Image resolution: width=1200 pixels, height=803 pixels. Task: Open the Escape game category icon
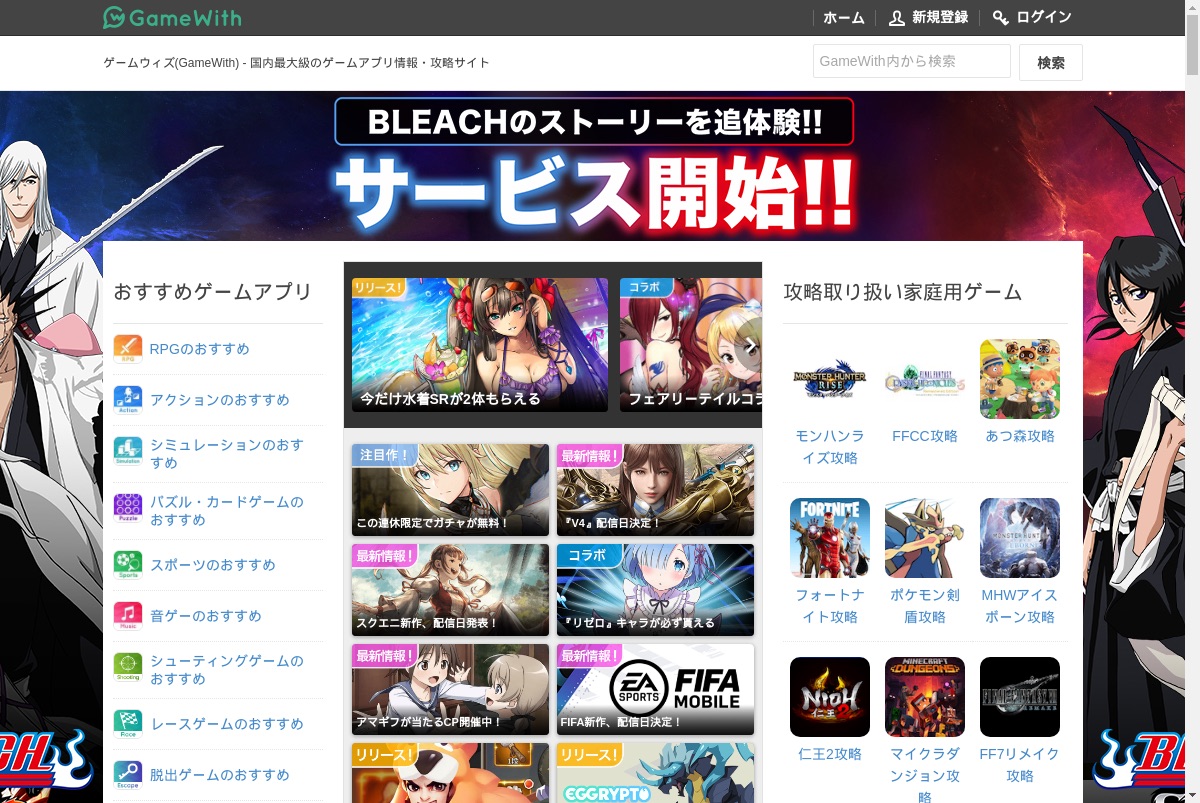[x=128, y=775]
